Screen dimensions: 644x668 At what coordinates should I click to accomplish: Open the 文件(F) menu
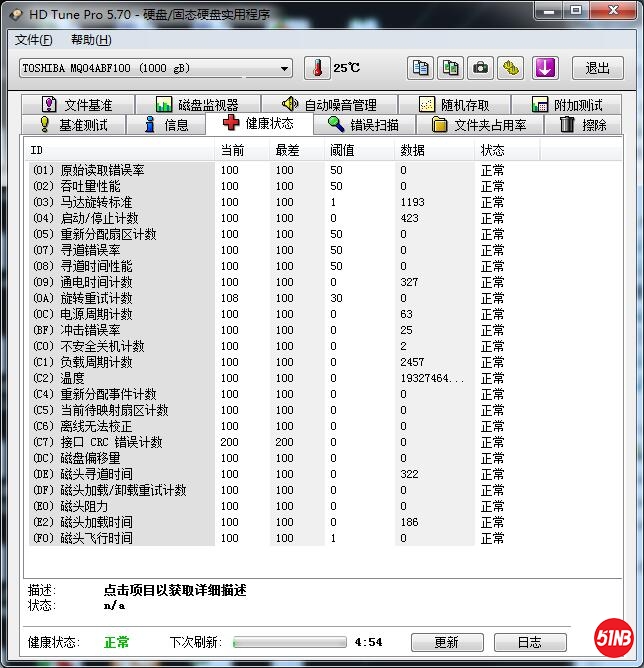click(x=34, y=40)
